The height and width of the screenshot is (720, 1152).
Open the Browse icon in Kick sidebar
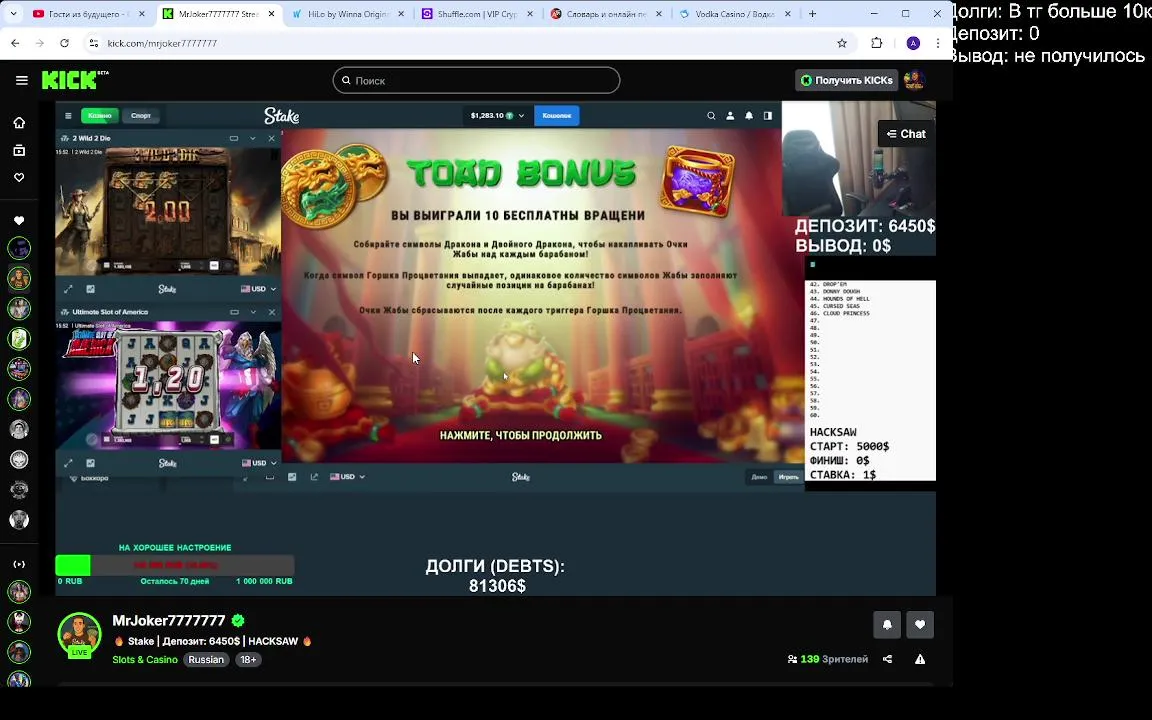19,150
